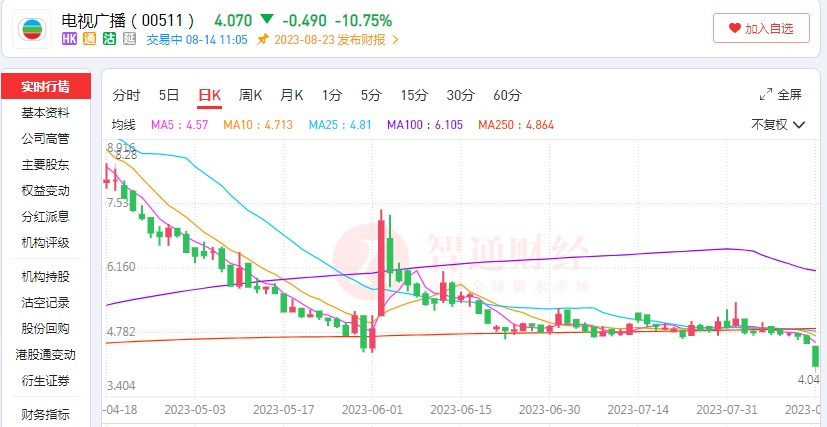Open the 不复权 adjustment dropdown
Screen dimensions: 827x427
coord(778,125)
